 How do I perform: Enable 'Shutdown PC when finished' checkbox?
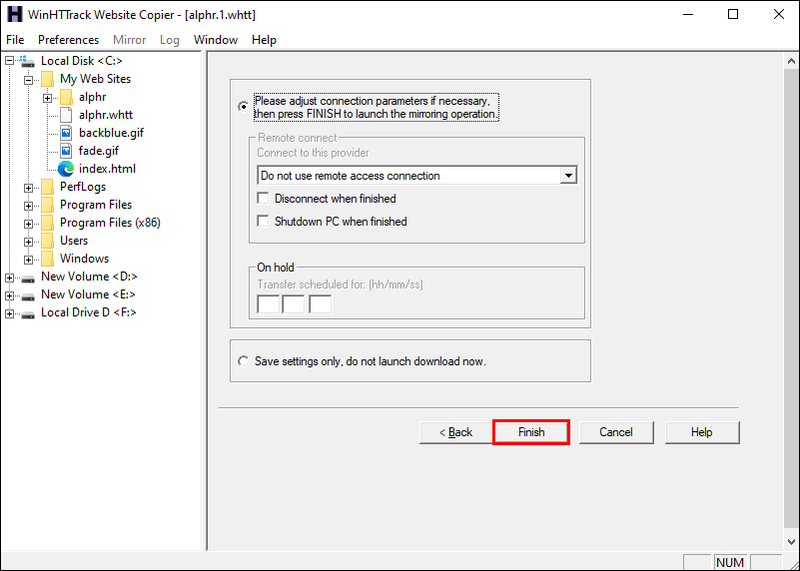[263, 221]
